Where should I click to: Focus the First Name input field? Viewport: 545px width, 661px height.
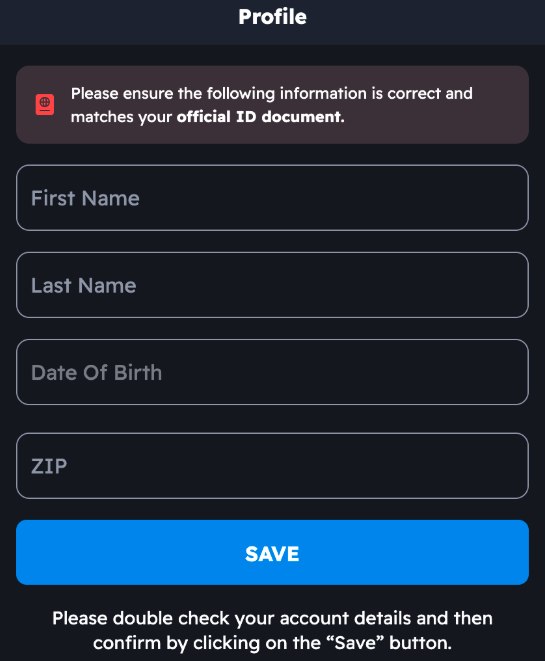click(x=272, y=198)
